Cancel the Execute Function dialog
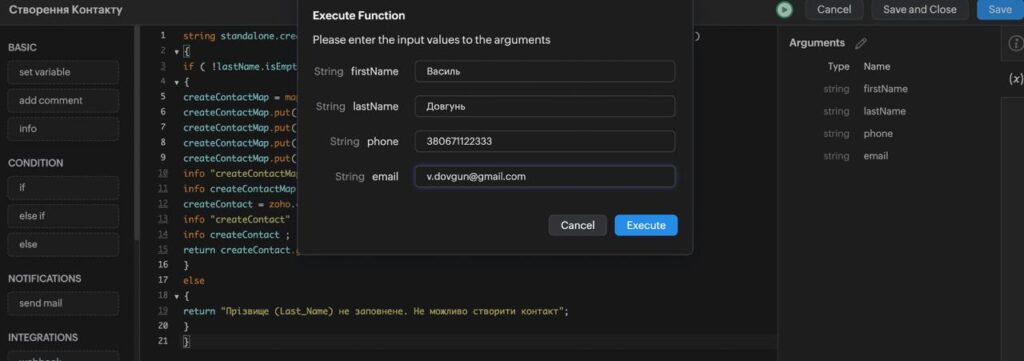 (577, 225)
